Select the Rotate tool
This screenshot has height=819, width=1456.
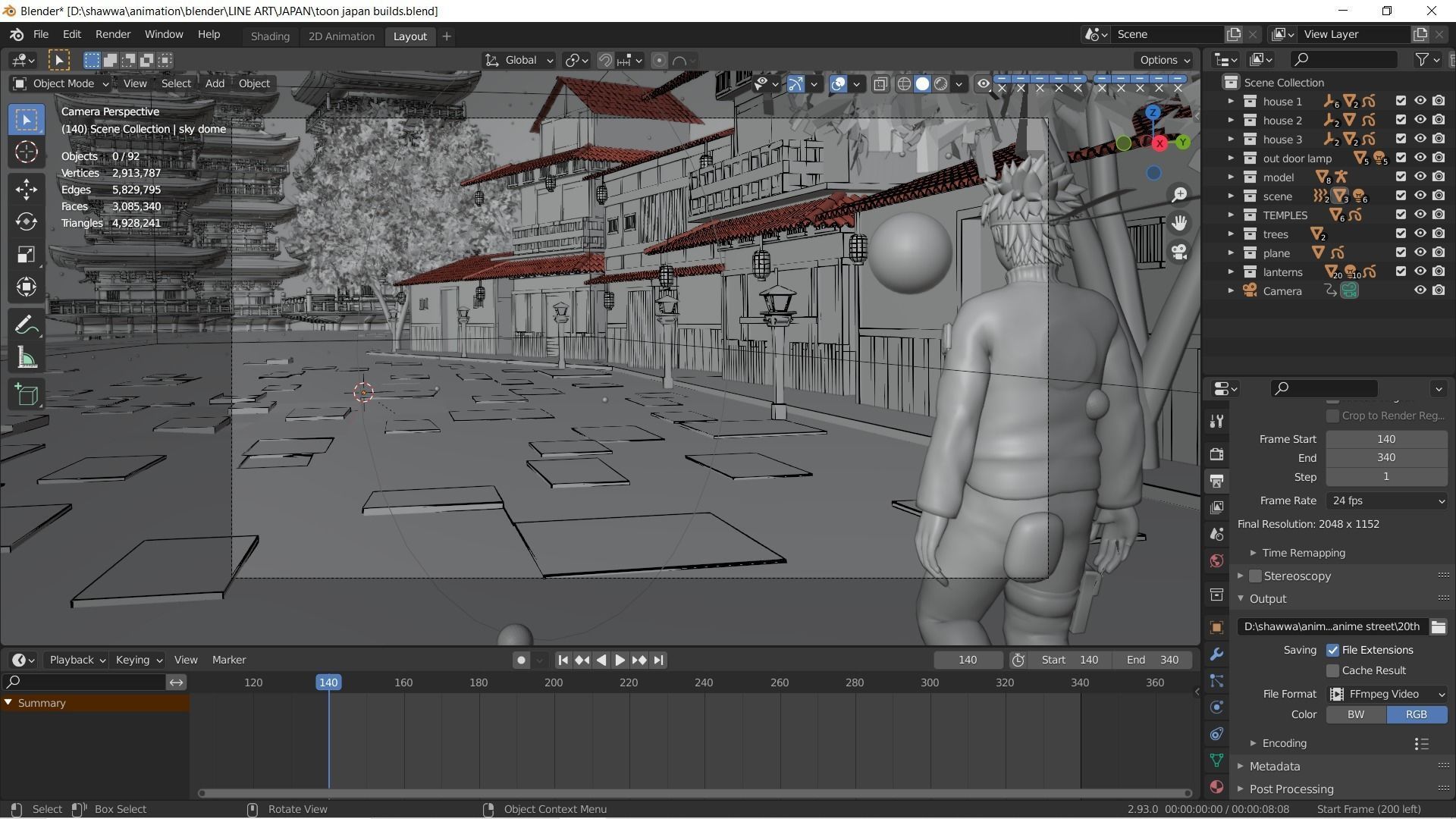tap(27, 221)
